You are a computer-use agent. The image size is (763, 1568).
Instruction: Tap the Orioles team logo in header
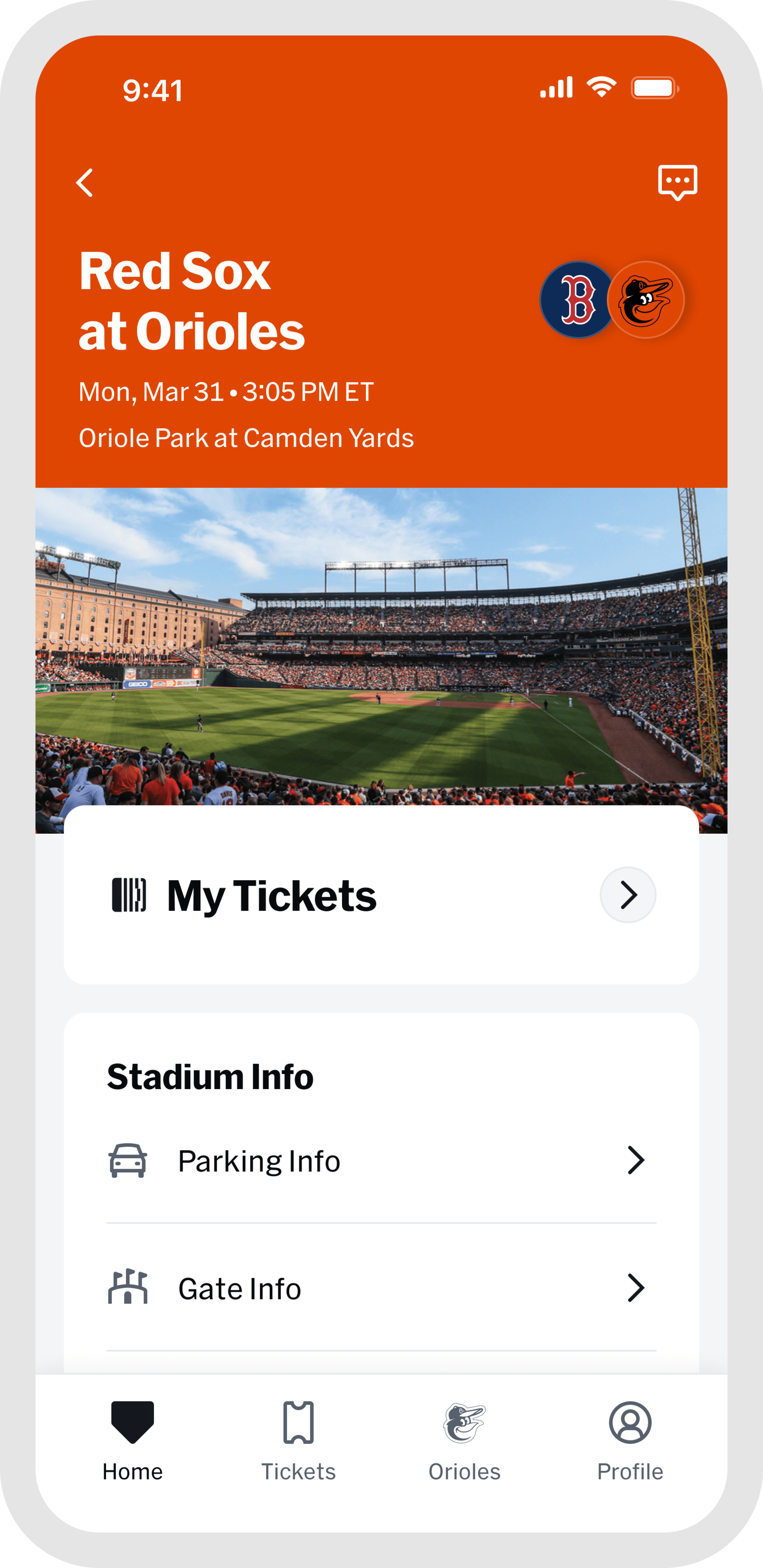[647, 300]
